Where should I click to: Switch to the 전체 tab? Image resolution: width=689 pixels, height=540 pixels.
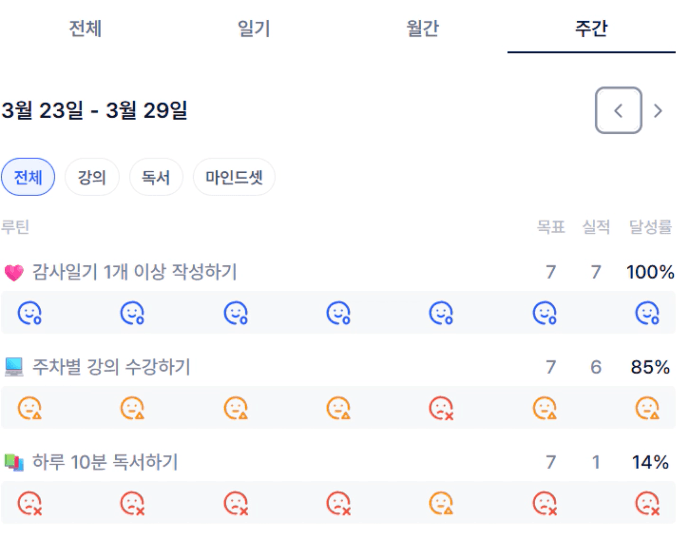(85, 28)
